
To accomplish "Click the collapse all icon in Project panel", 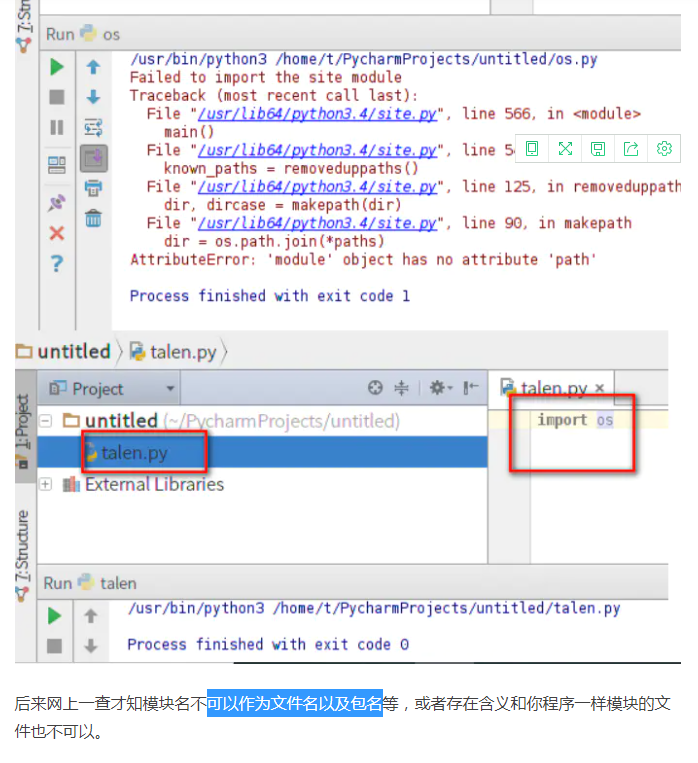I will [x=401, y=388].
